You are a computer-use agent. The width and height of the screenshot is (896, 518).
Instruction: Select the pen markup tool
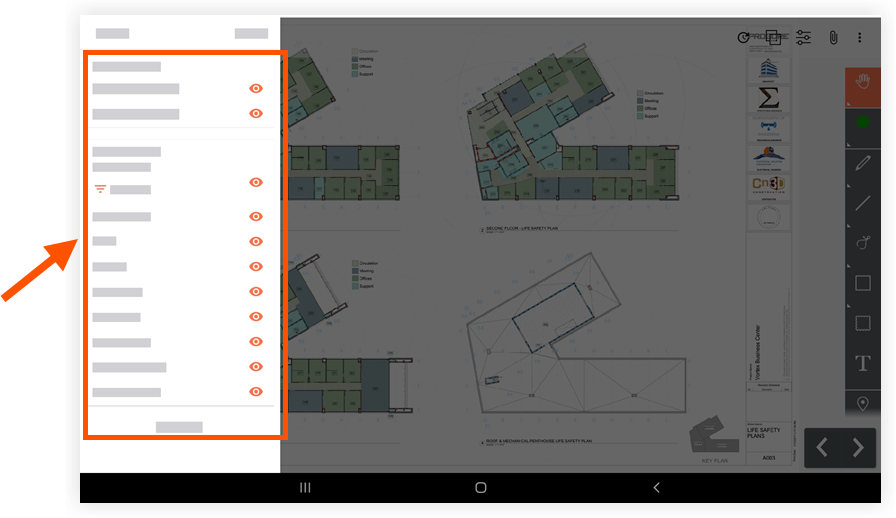863,163
